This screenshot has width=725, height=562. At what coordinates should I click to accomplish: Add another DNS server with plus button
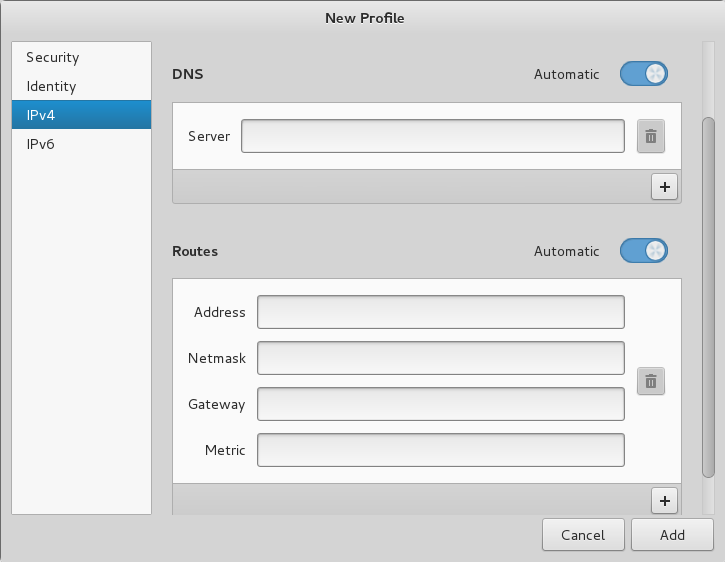point(664,186)
